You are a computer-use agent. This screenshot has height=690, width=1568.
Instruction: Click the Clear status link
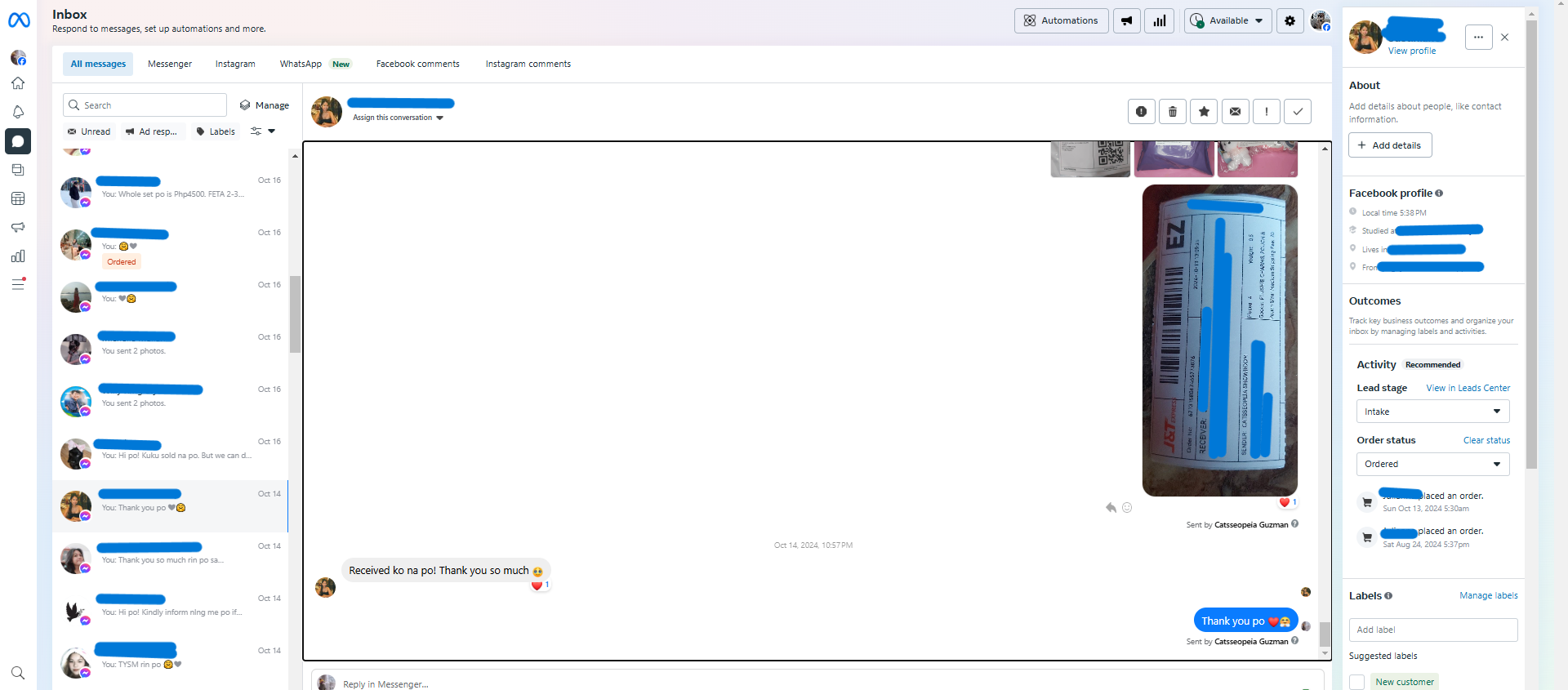(x=1486, y=440)
